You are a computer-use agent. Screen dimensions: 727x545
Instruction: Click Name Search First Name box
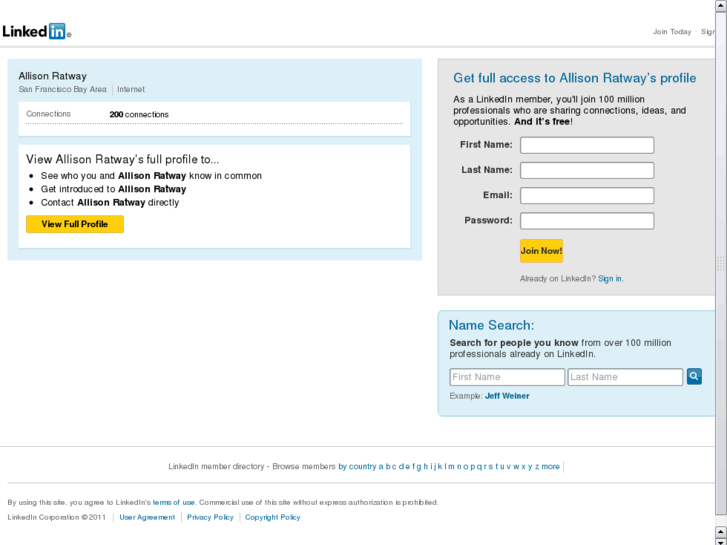click(507, 377)
